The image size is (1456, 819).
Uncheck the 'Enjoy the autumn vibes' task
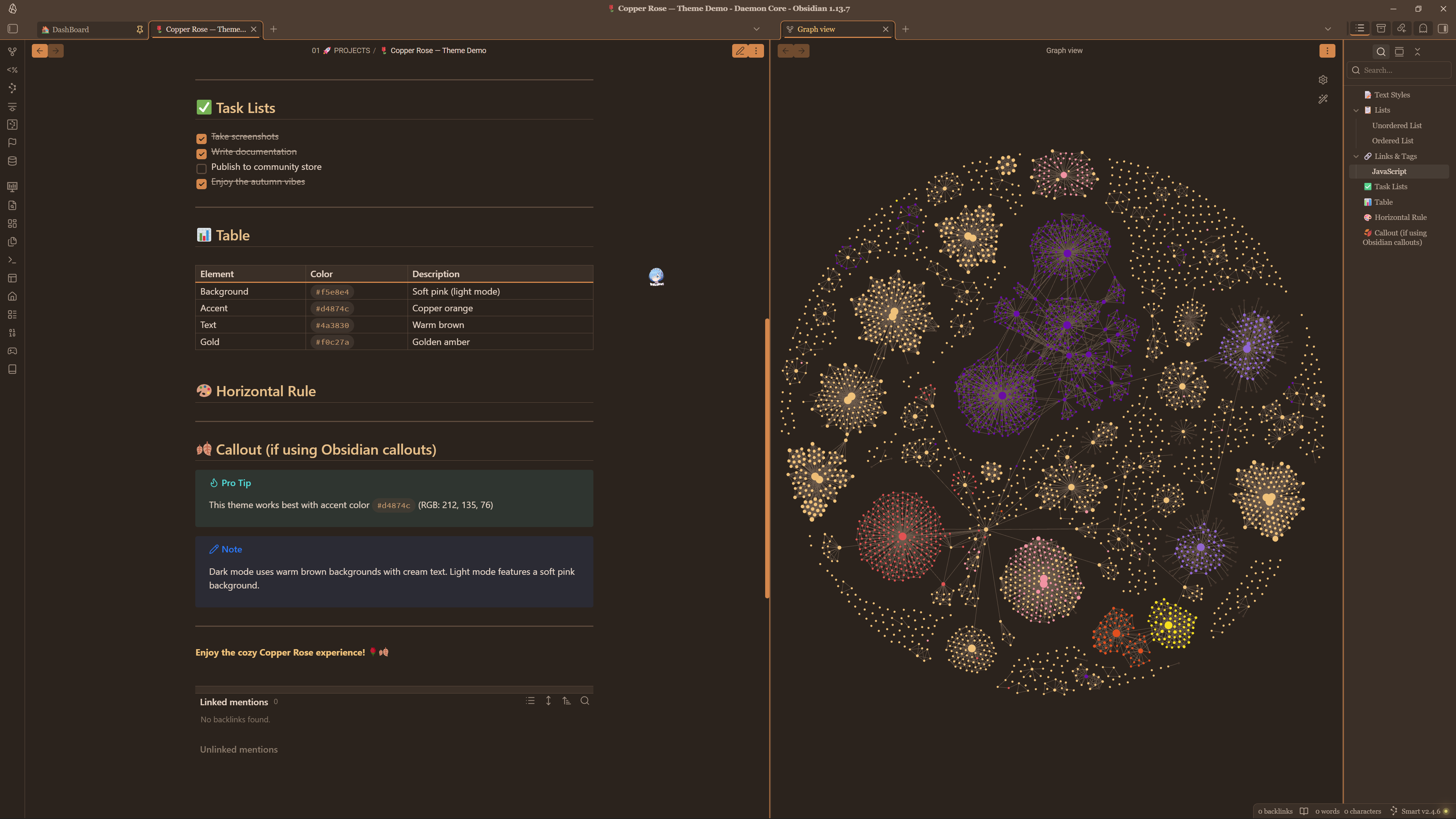(x=201, y=184)
